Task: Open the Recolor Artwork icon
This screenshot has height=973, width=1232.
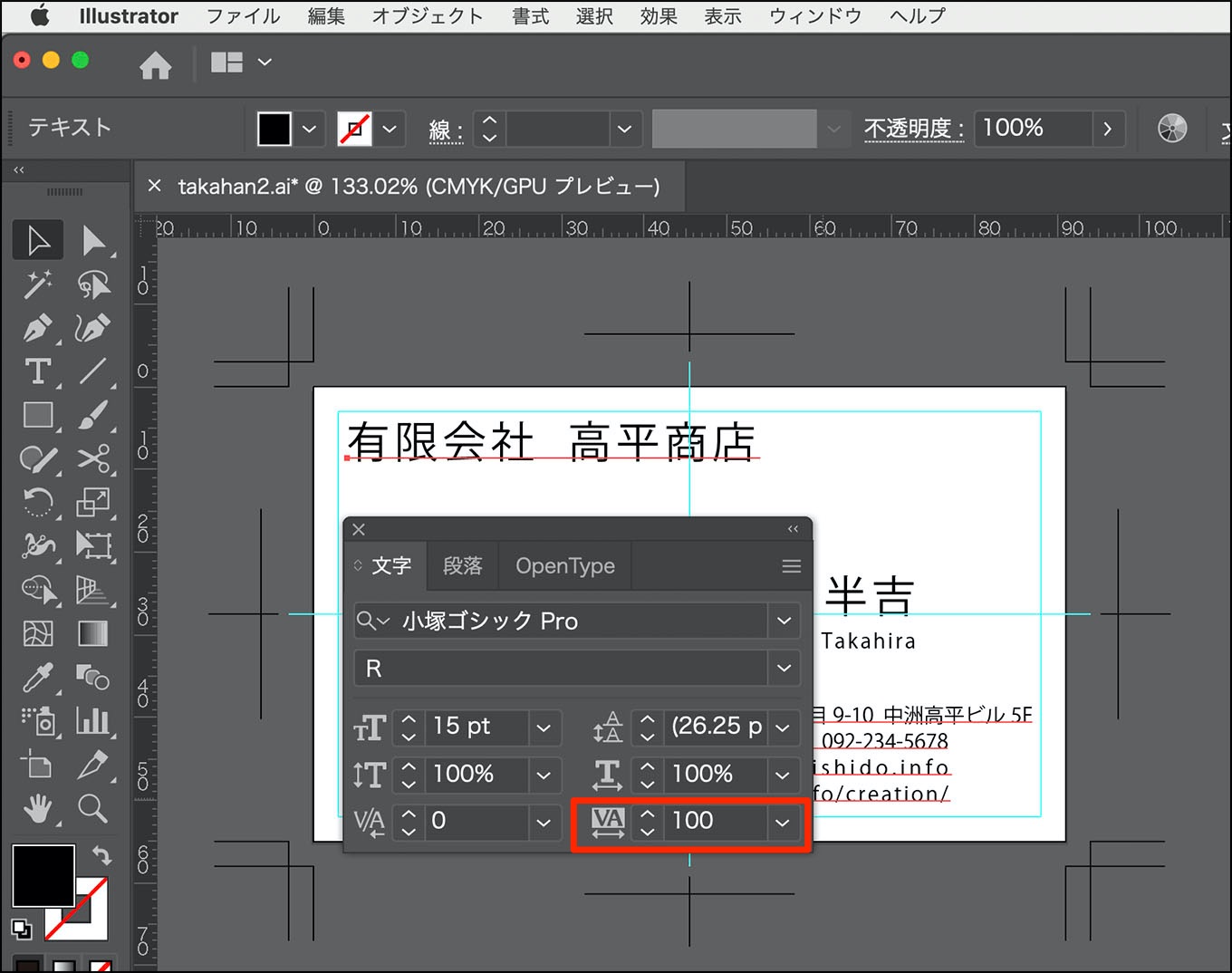Action: (x=1172, y=129)
